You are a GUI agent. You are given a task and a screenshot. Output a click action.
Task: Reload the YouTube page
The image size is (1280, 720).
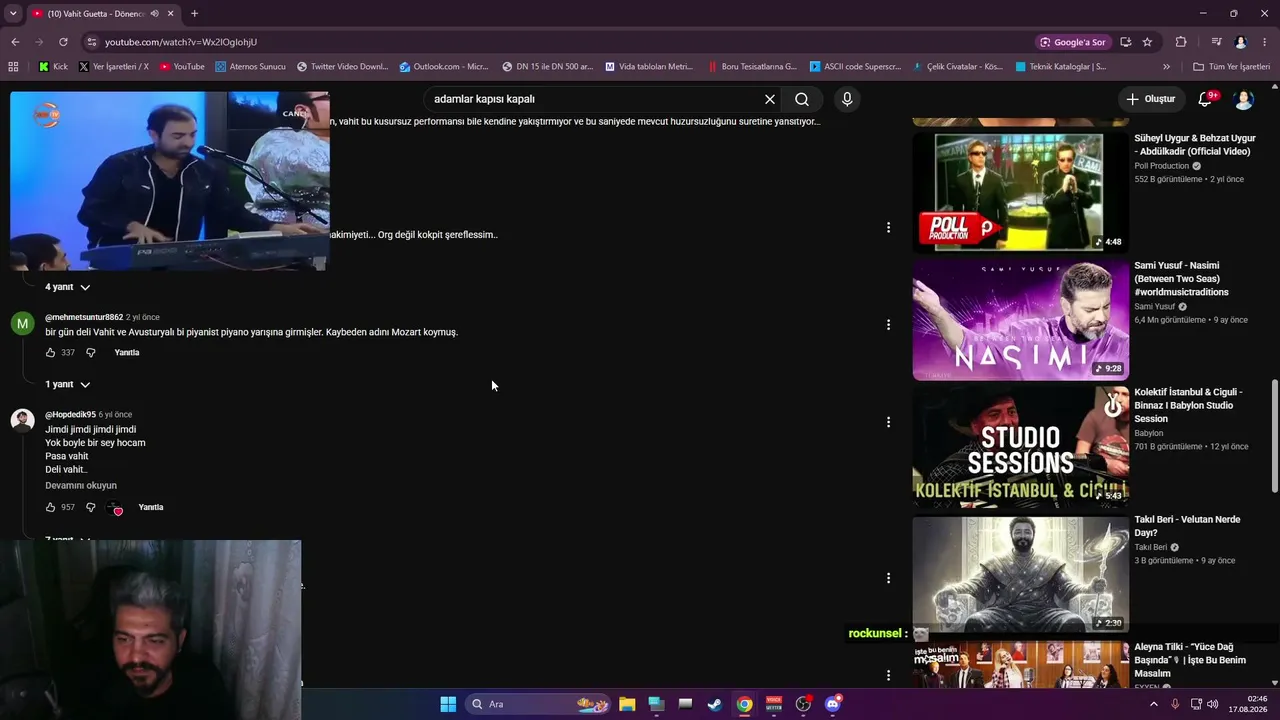[63, 42]
